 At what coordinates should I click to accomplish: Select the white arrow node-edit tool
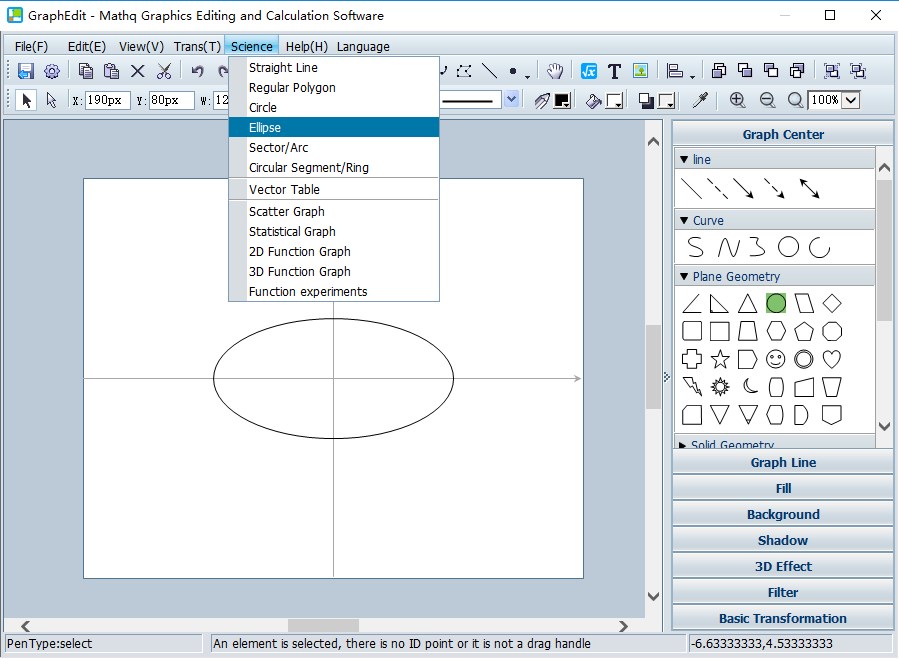pyautogui.click(x=51, y=100)
